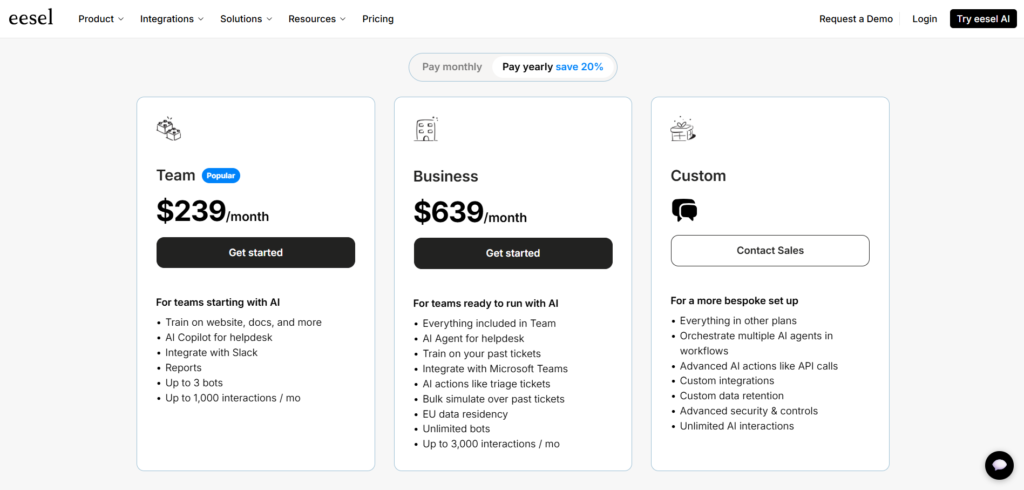Click the Popular badge on Team plan
Image resolution: width=1024 pixels, height=490 pixels.
pos(221,176)
